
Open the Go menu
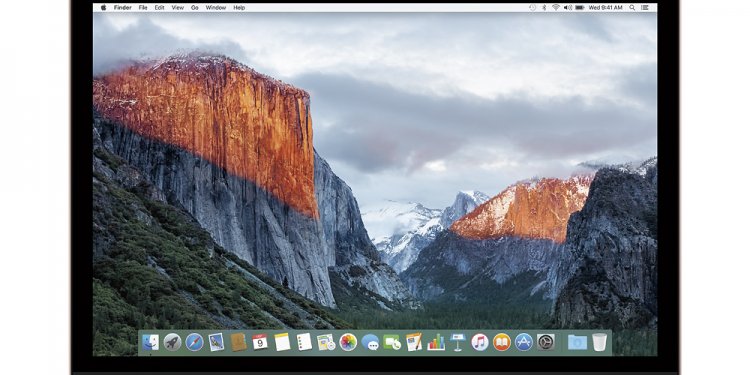coord(195,8)
